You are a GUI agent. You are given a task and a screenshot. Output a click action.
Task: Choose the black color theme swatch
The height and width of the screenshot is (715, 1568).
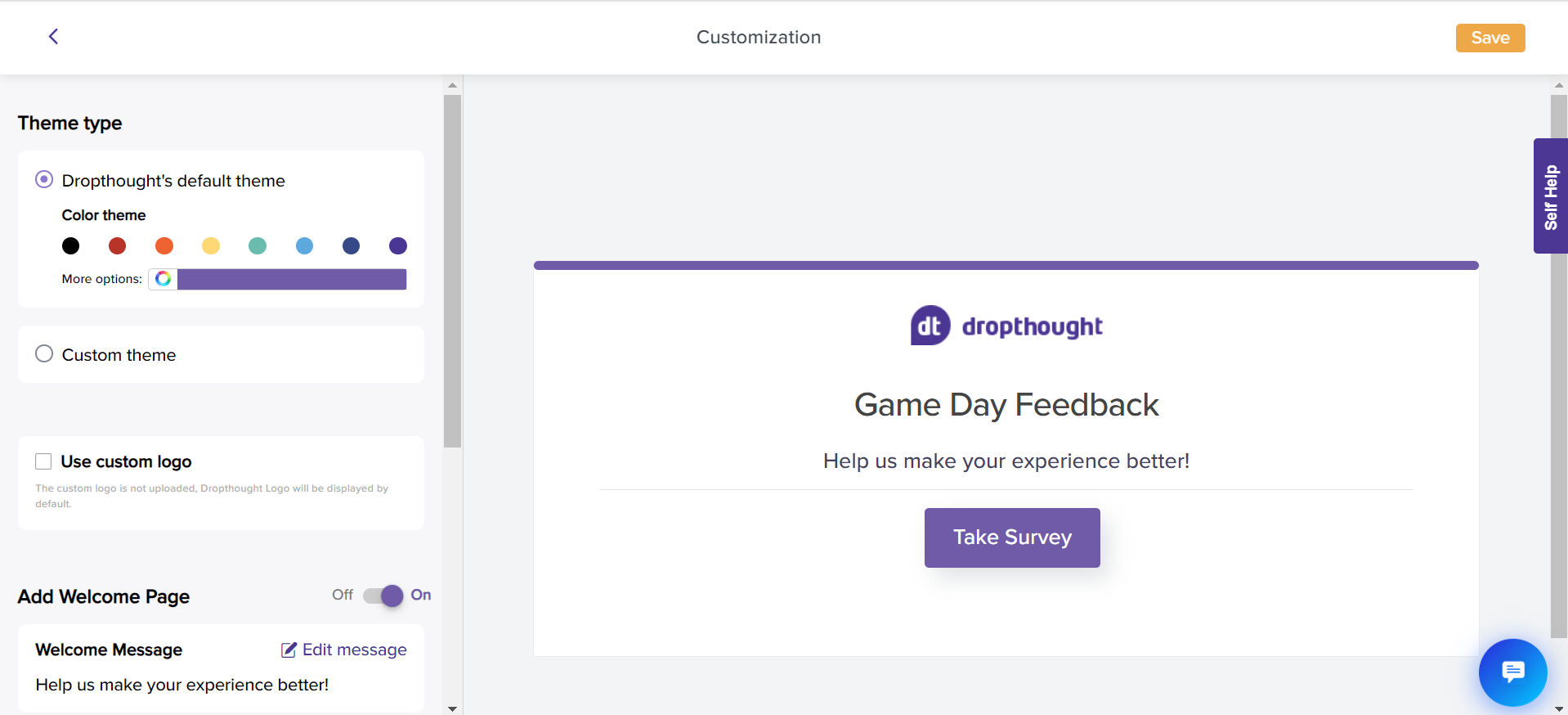coord(71,246)
